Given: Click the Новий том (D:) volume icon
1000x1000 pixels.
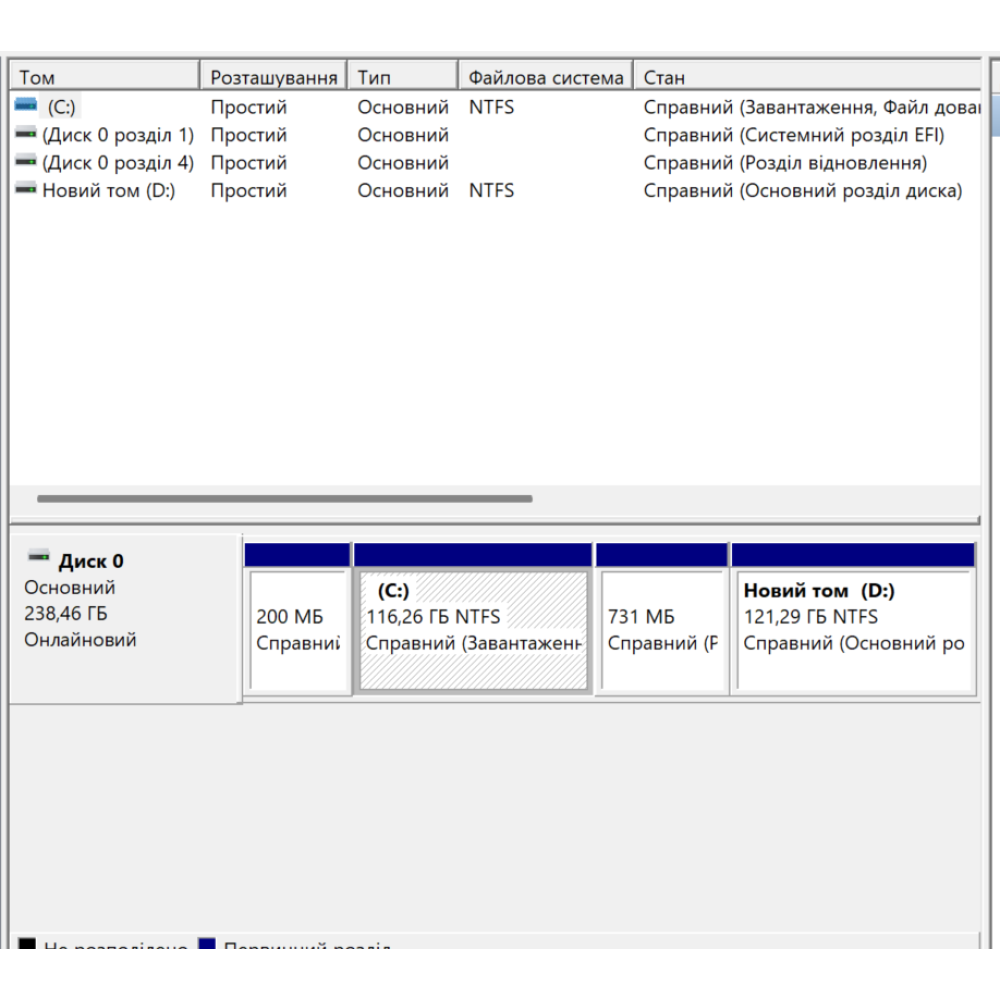Looking at the screenshot, I should [26, 190].
